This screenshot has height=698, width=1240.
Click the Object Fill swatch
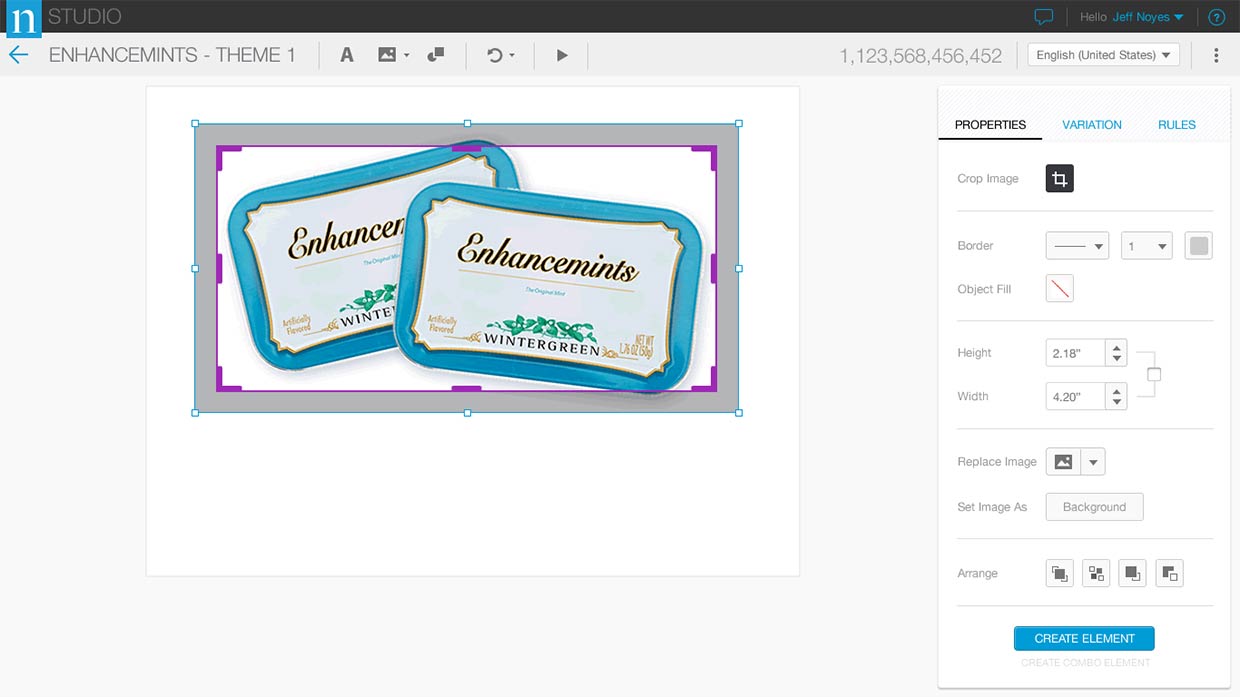coord(1060,289)
